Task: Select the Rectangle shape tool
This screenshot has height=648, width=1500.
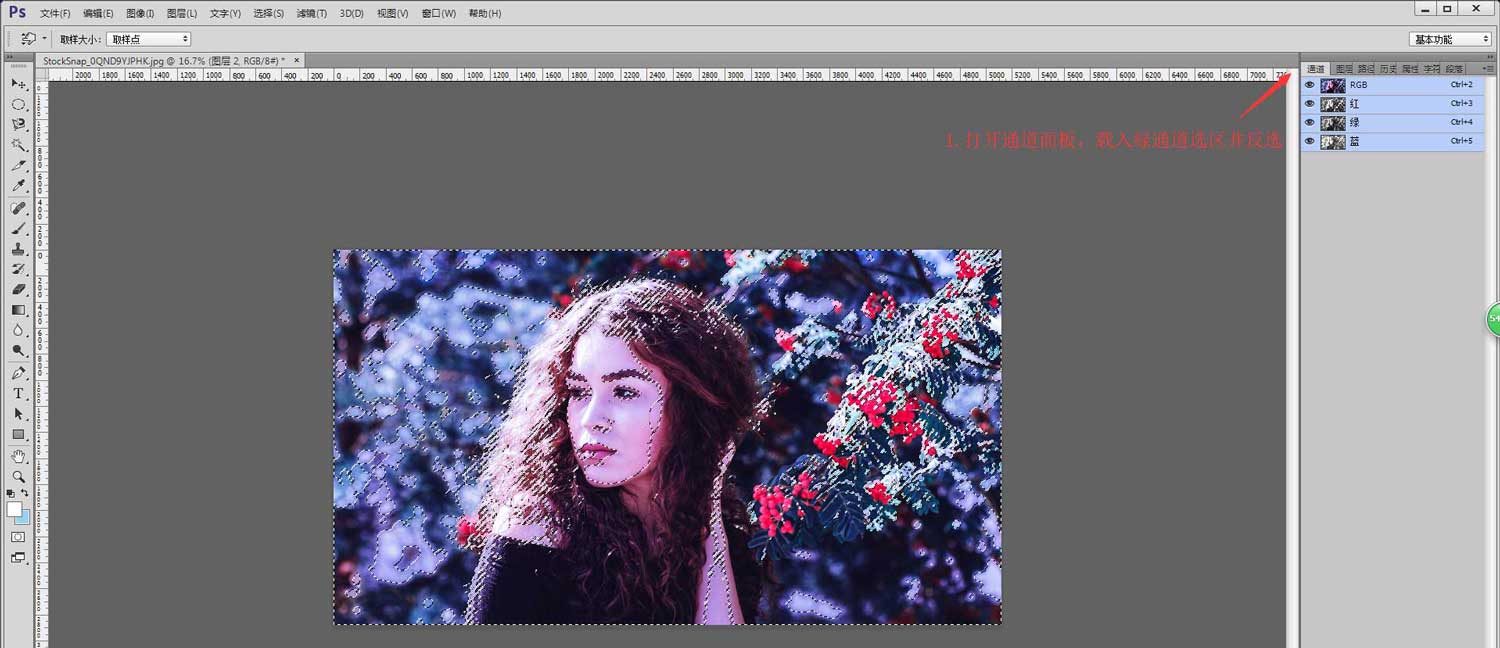Action: [x=18, y=434]
